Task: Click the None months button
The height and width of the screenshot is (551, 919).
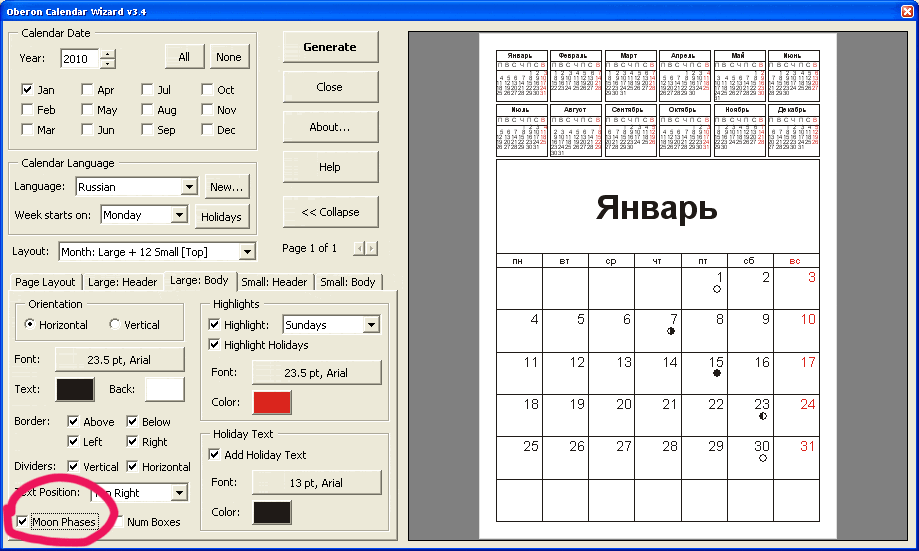Action: tap(229, 57)
